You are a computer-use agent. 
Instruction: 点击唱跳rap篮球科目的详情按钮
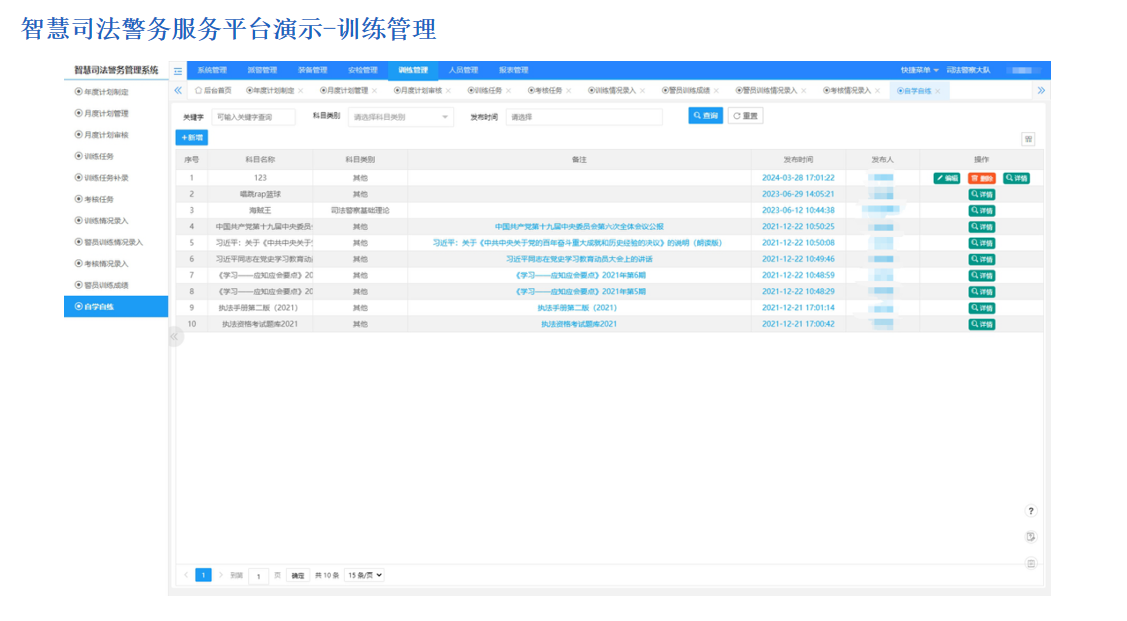(x=981, y=195)
